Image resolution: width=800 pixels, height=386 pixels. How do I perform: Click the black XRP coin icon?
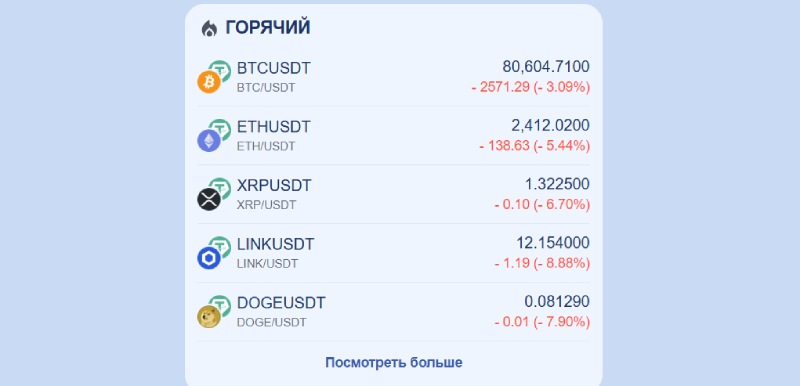(209, 199)
